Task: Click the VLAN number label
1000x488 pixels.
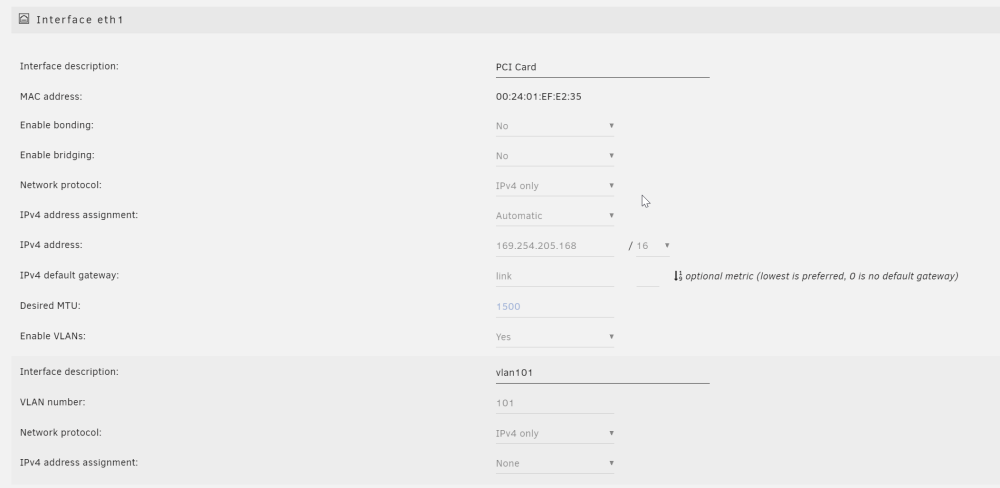Action: [52, 403]
